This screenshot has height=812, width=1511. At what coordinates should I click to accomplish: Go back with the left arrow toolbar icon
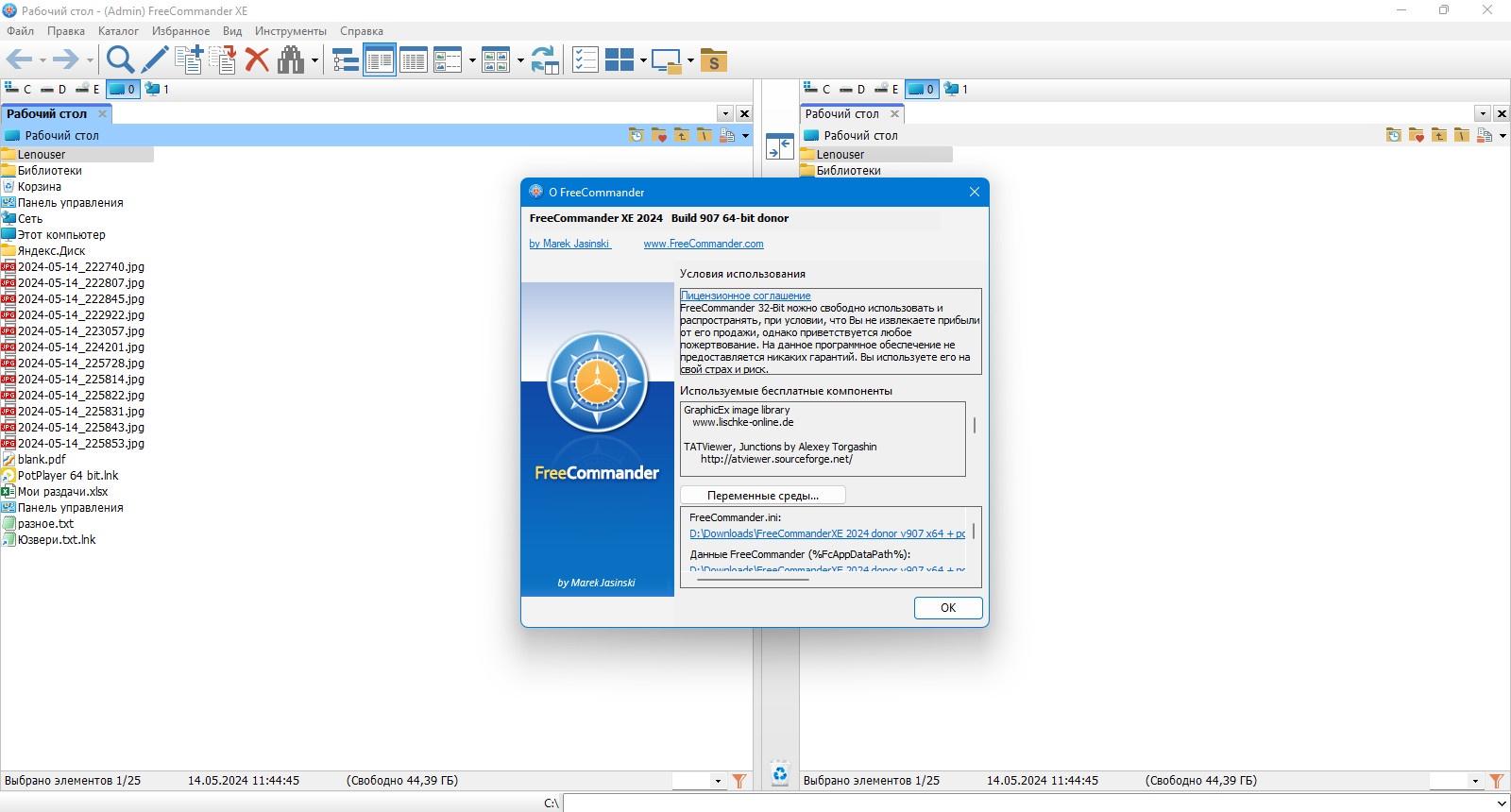[19, 60]
